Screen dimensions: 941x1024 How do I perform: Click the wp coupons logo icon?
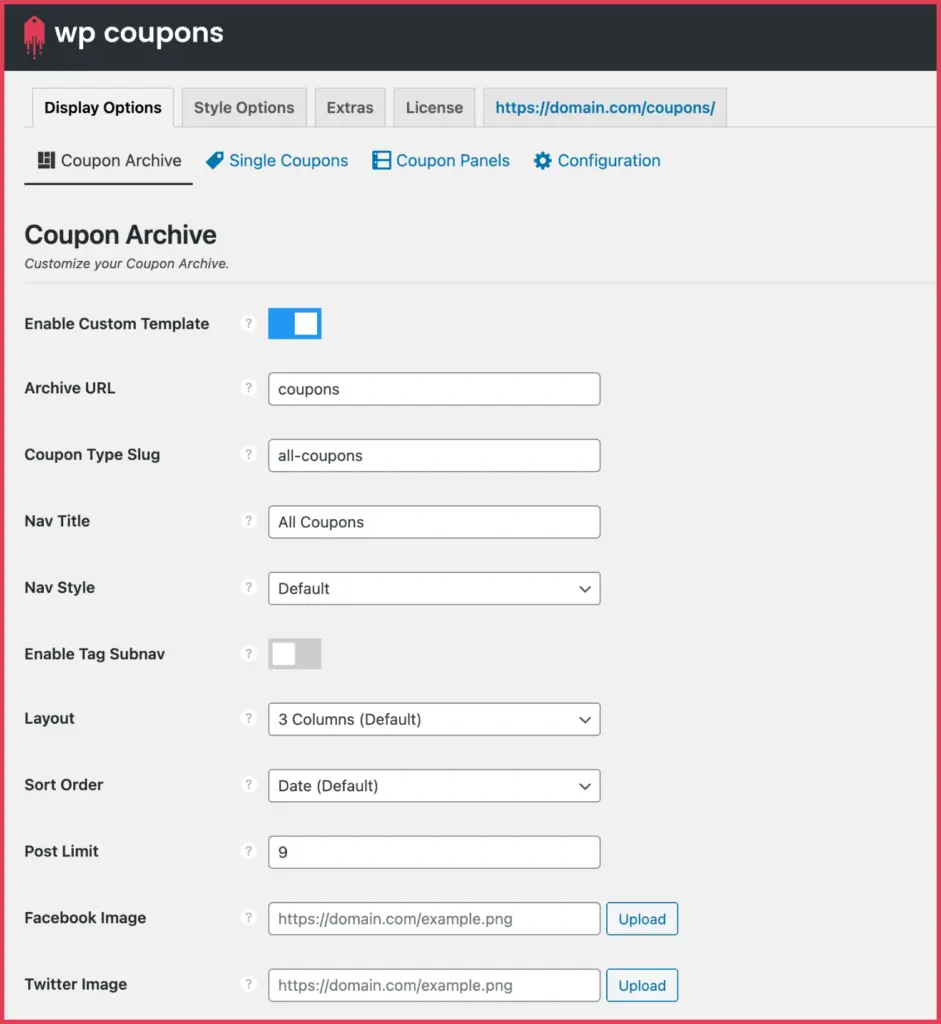tap(34, 35)
